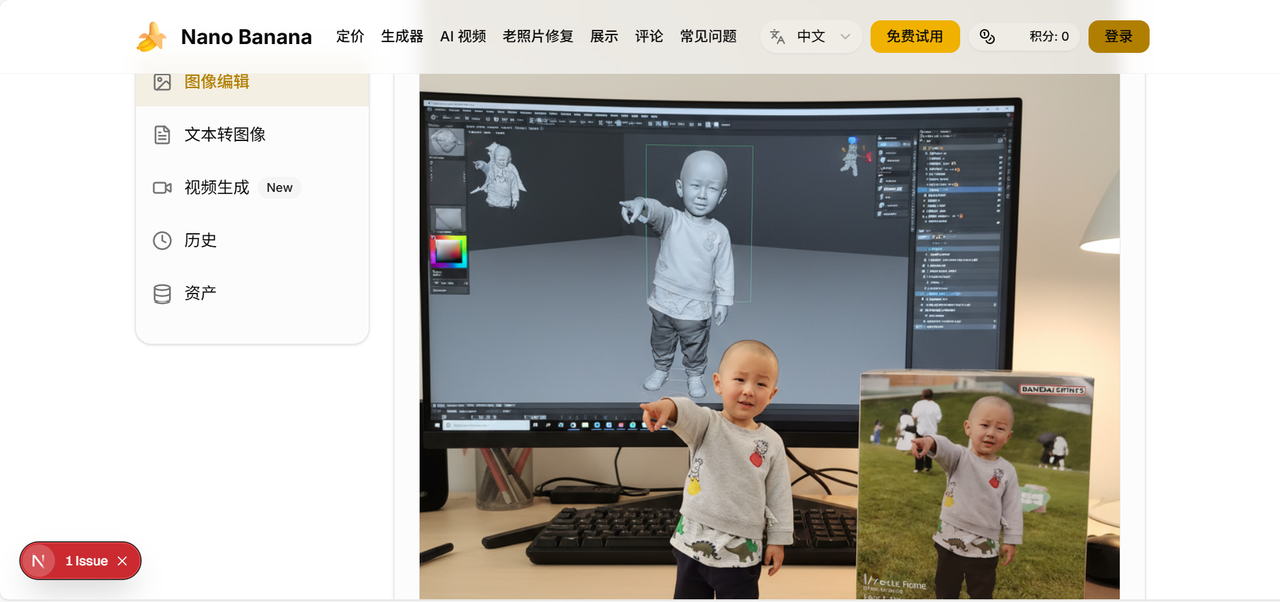1280x602 pixels.
Task: Click the 登录 login button
Action: pos(1118,37)
